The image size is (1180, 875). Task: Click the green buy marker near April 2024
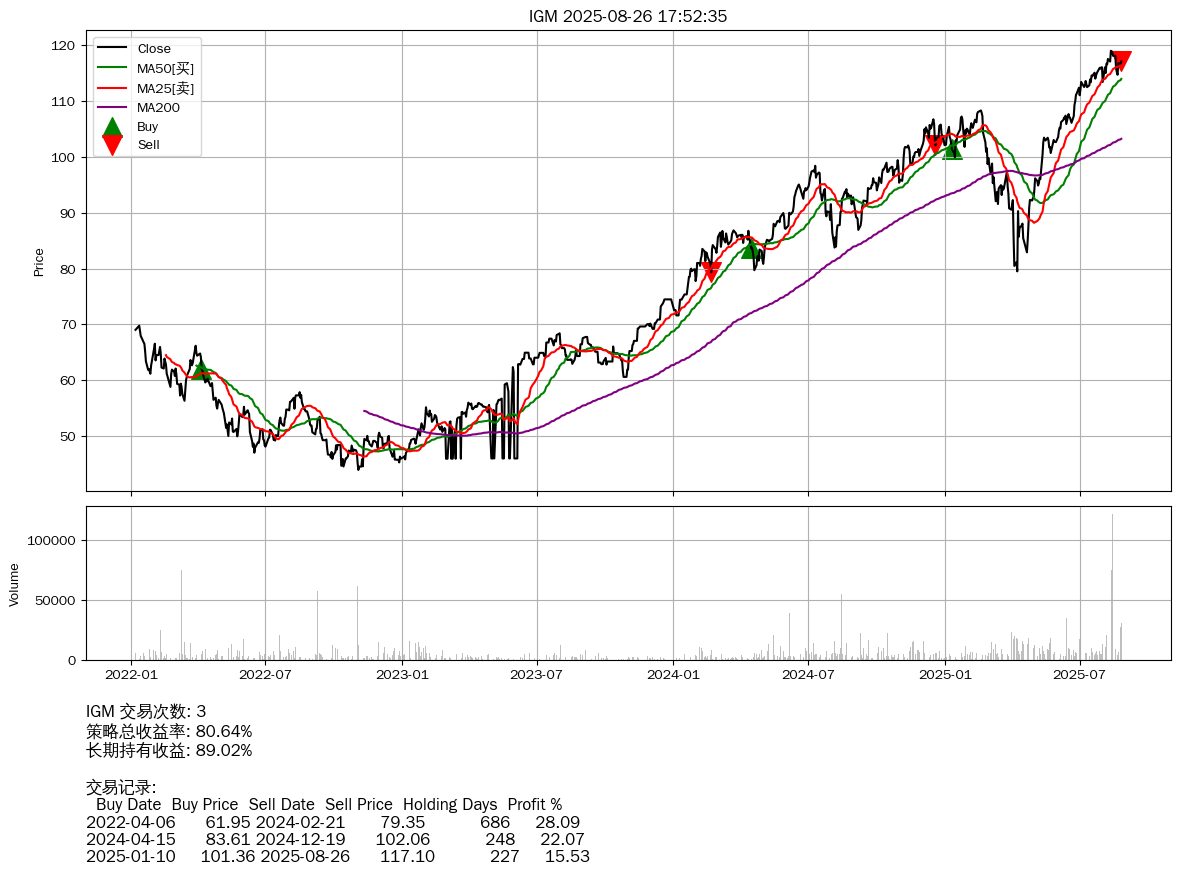coord(750,248)
